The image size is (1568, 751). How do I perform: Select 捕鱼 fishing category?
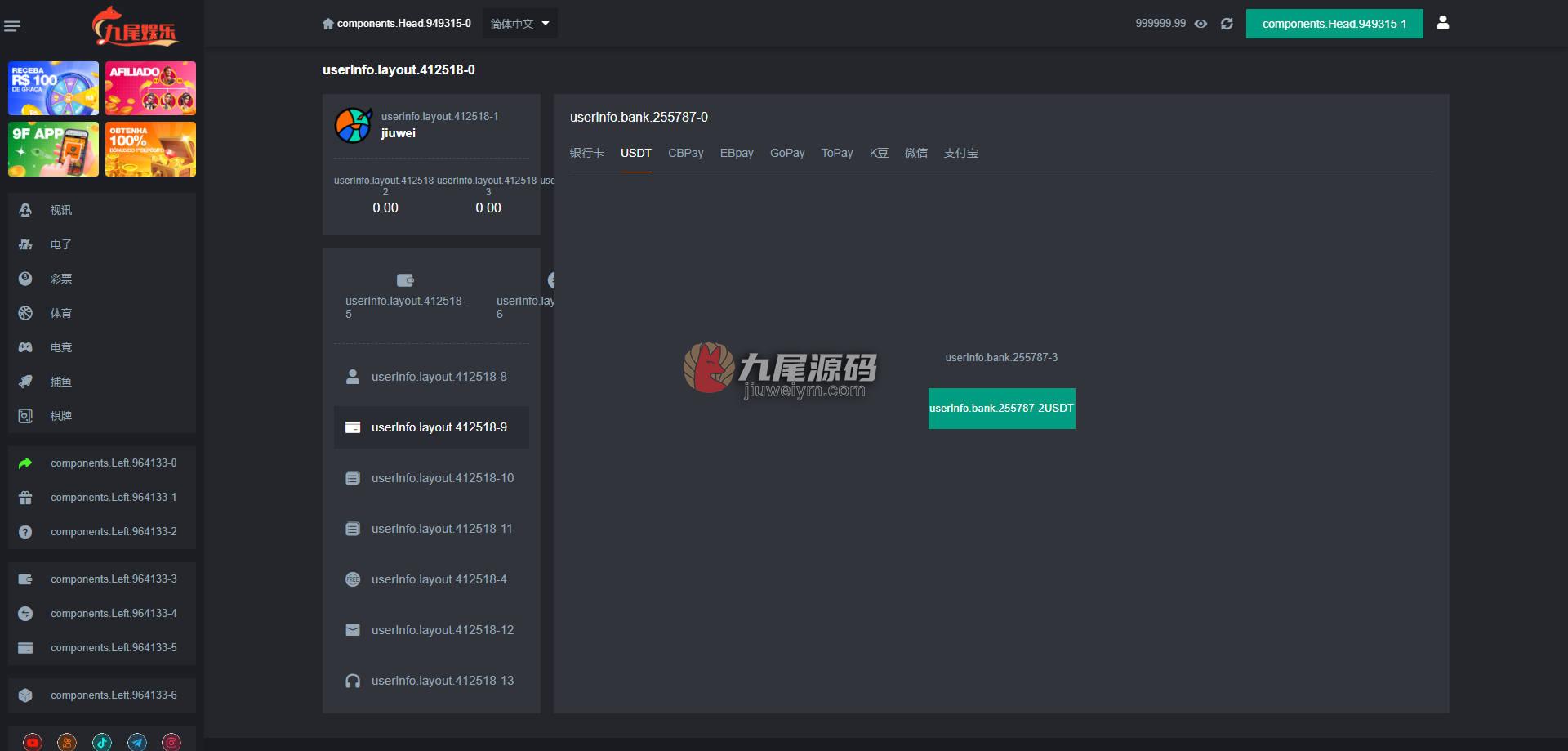(x=102, y=382)
